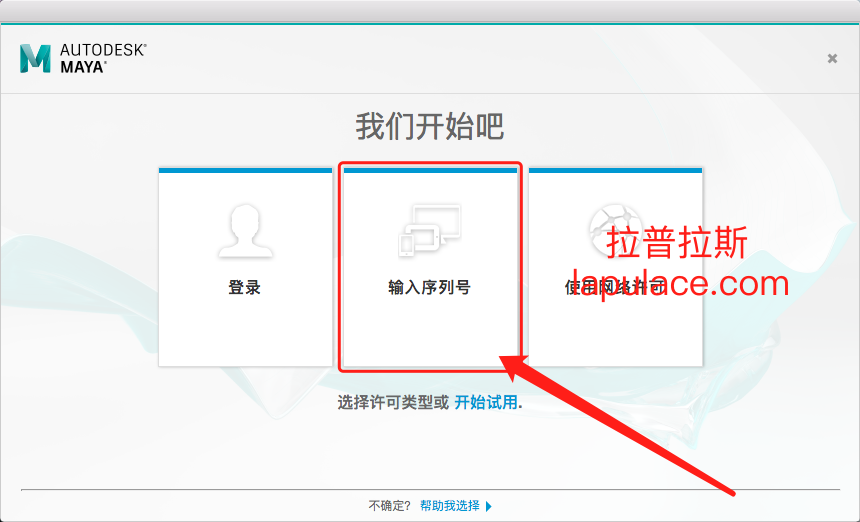Open the 开始试用 trial link
This screenshot has height=522, width=860.
pyautogui.click(x=486, y=402)
